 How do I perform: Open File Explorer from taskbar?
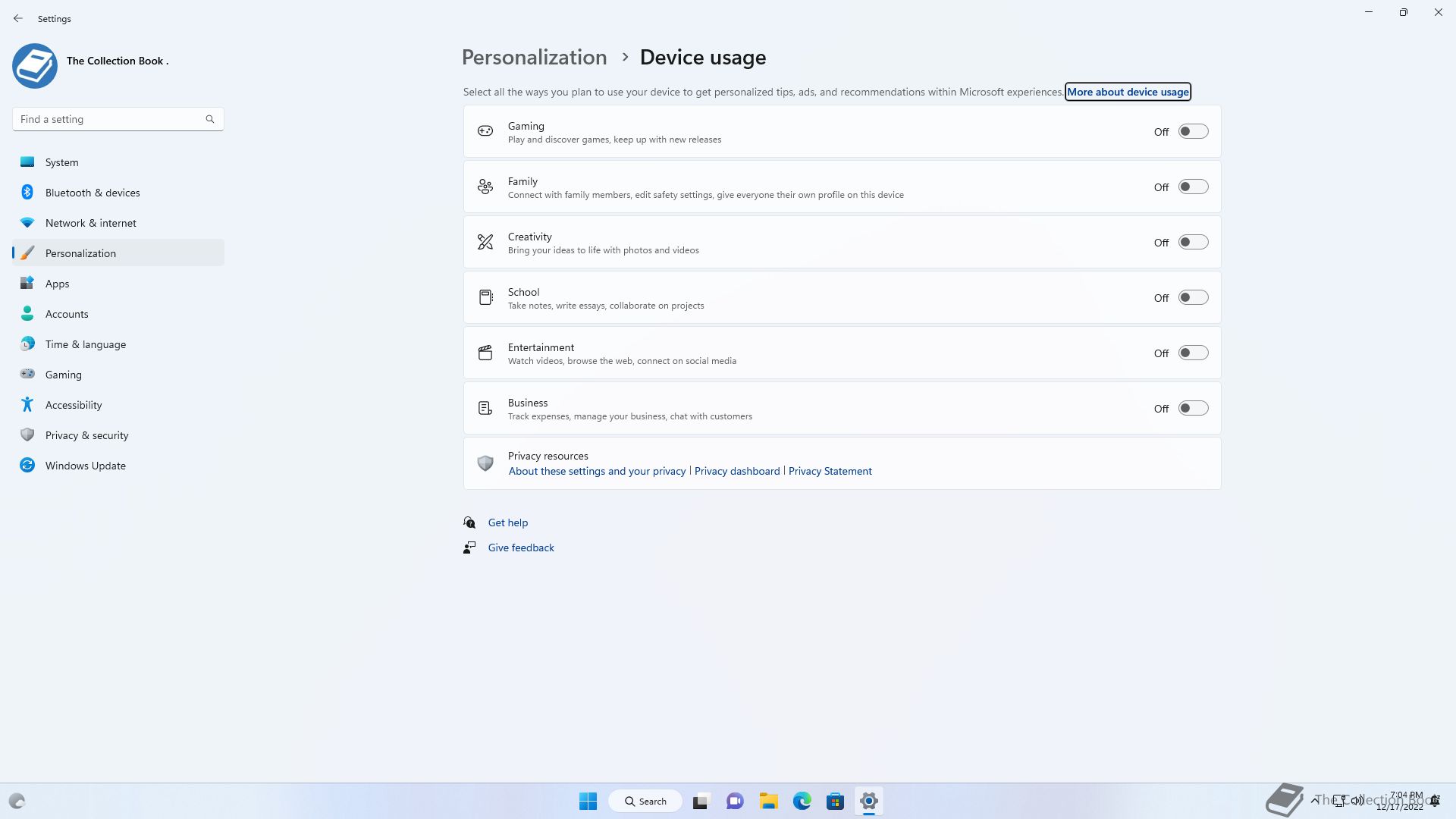click(768, 801)
